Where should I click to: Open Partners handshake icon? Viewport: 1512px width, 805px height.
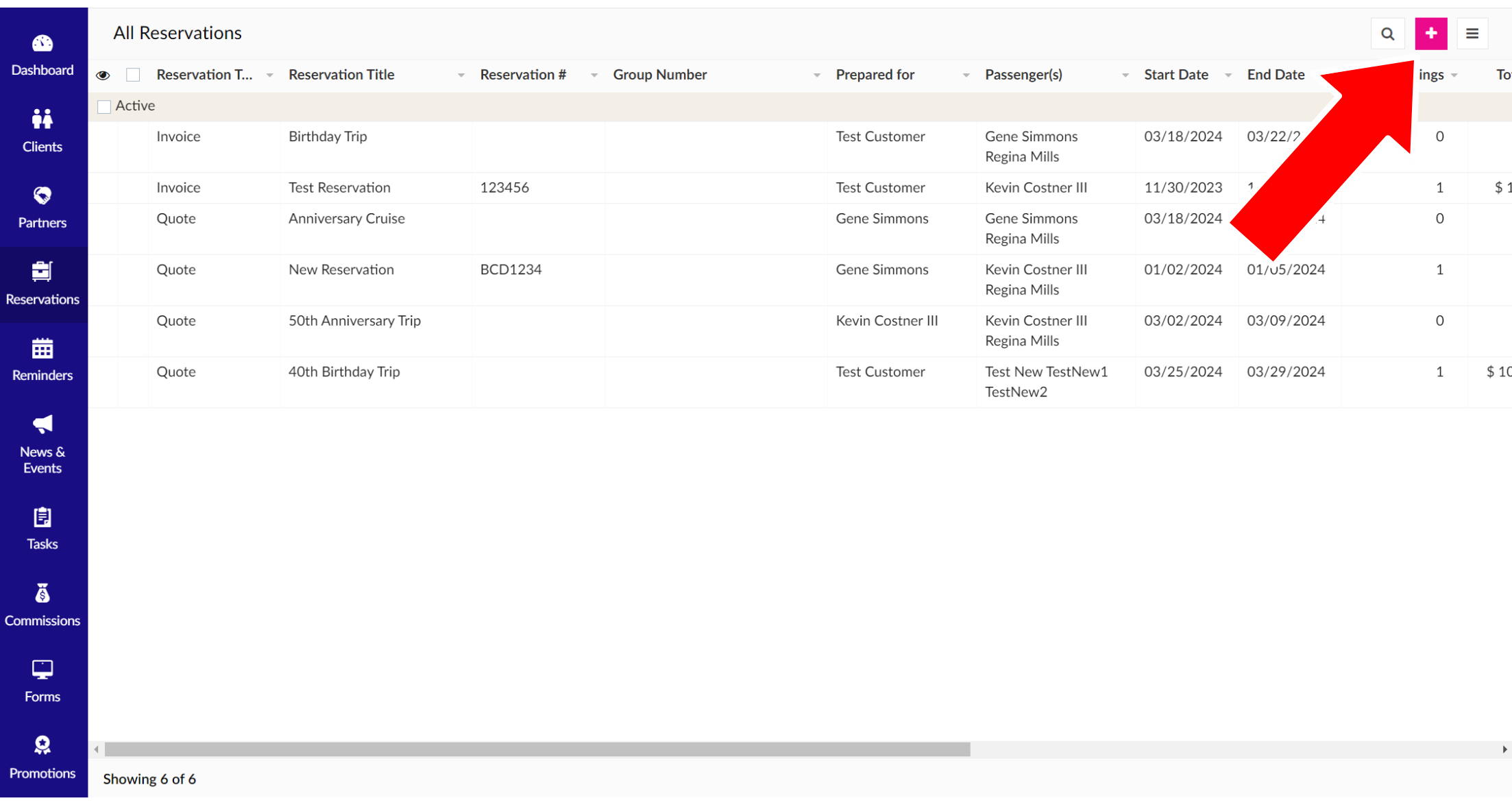42,196
